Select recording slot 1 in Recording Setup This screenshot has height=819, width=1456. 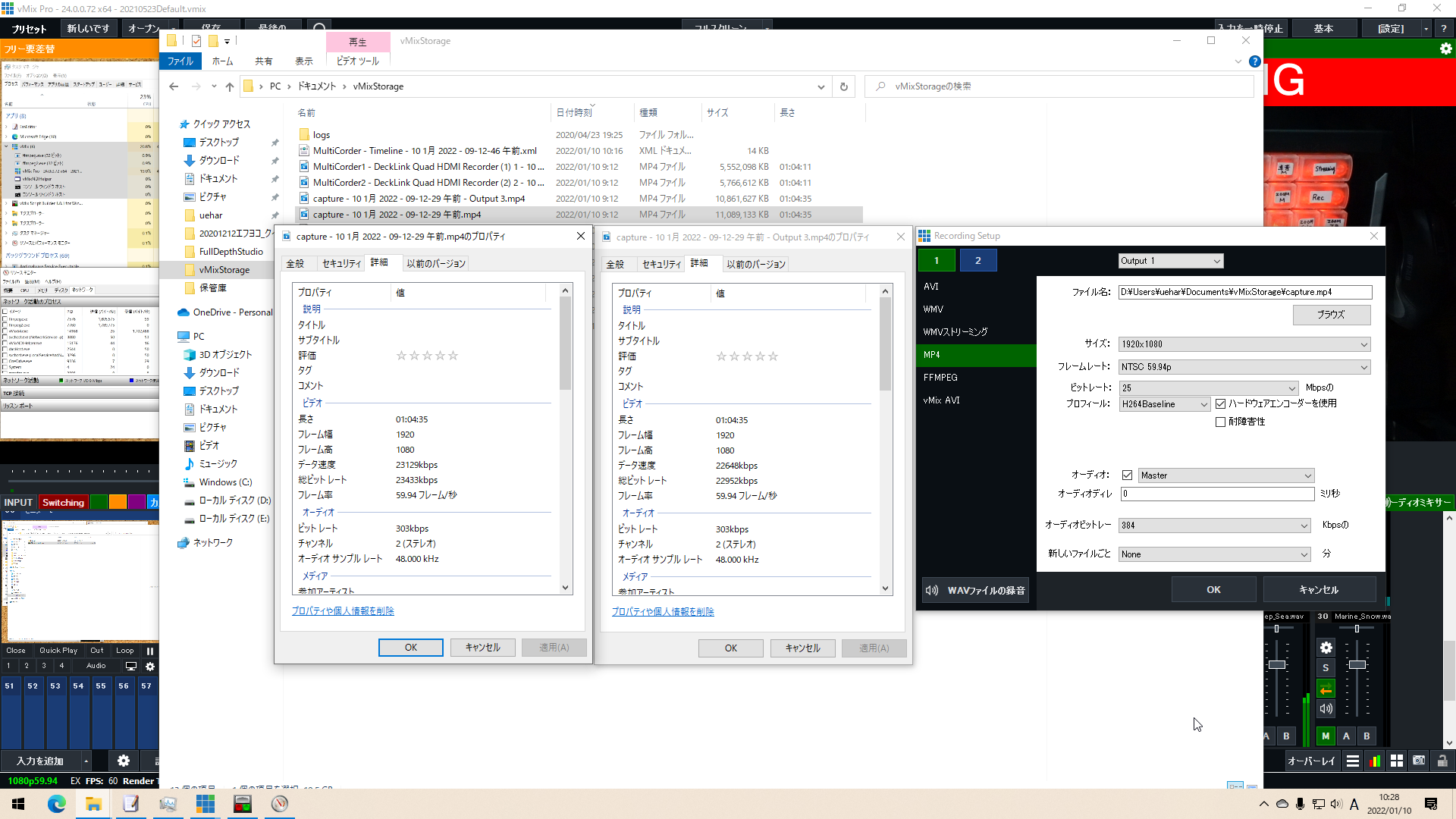pos(937,261)
